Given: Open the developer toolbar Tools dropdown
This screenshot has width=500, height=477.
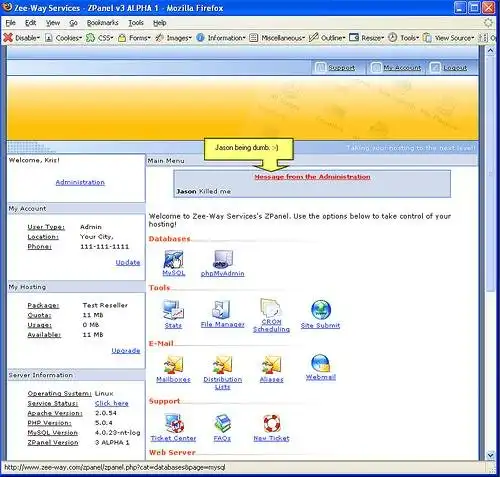Looking at the screenshot, I should click(x=403, y=38).
